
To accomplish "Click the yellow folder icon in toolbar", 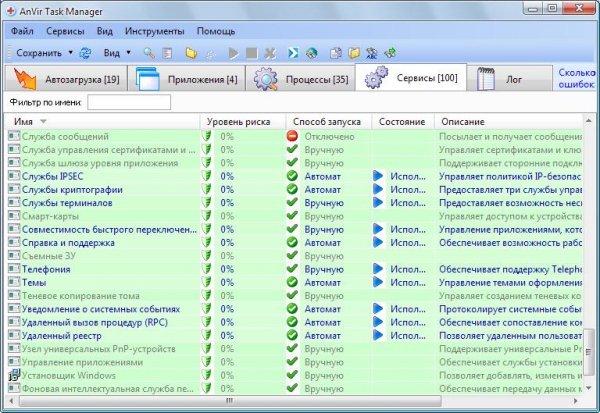I will click(x=191, y=53).
